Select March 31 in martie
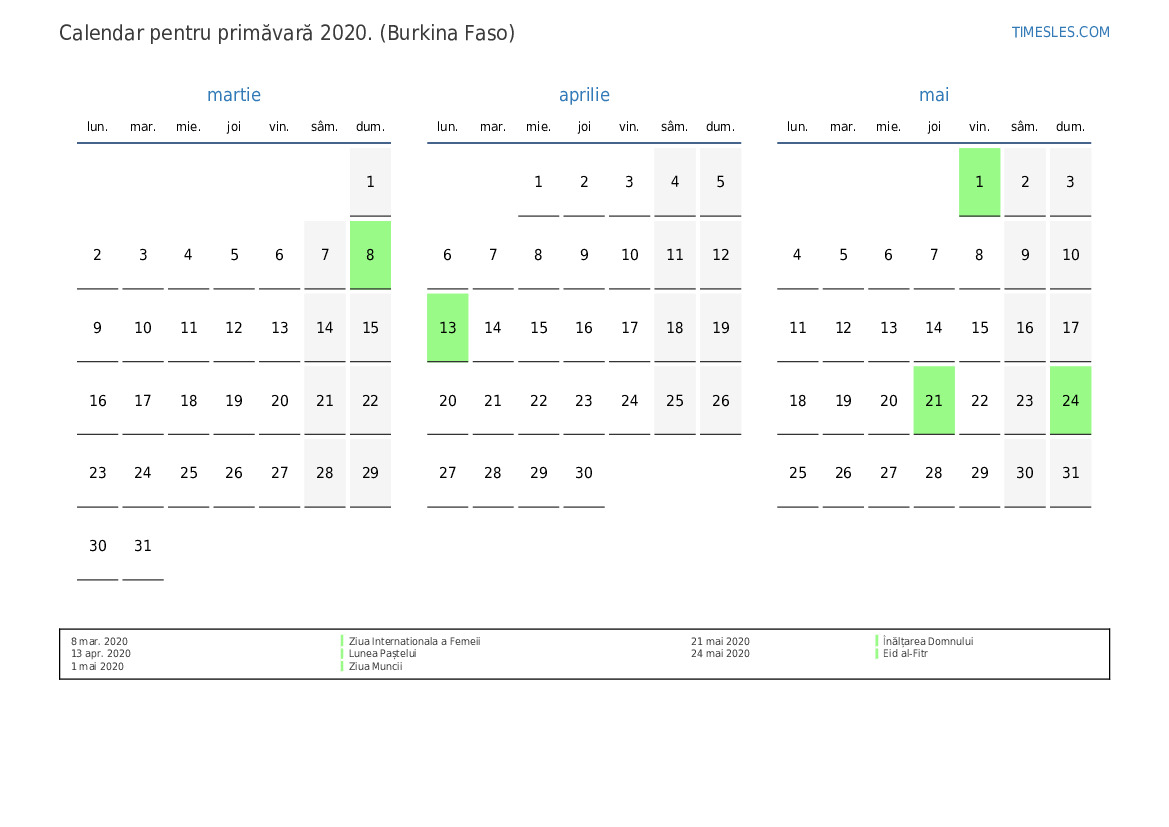This screenshot has width=1169, height=827. [x=142, y=546]
